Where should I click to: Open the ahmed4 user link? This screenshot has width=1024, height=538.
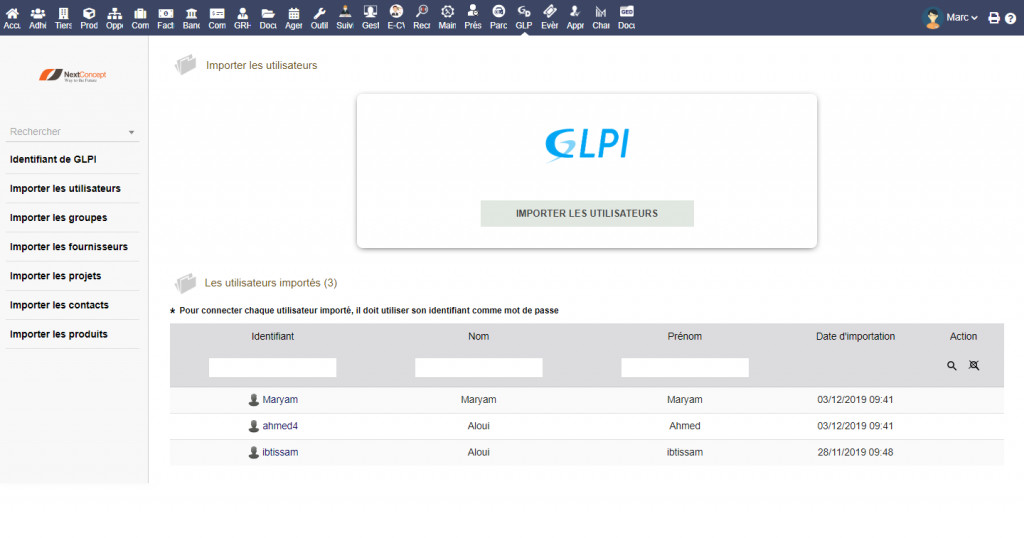click(x=280, y=426)
